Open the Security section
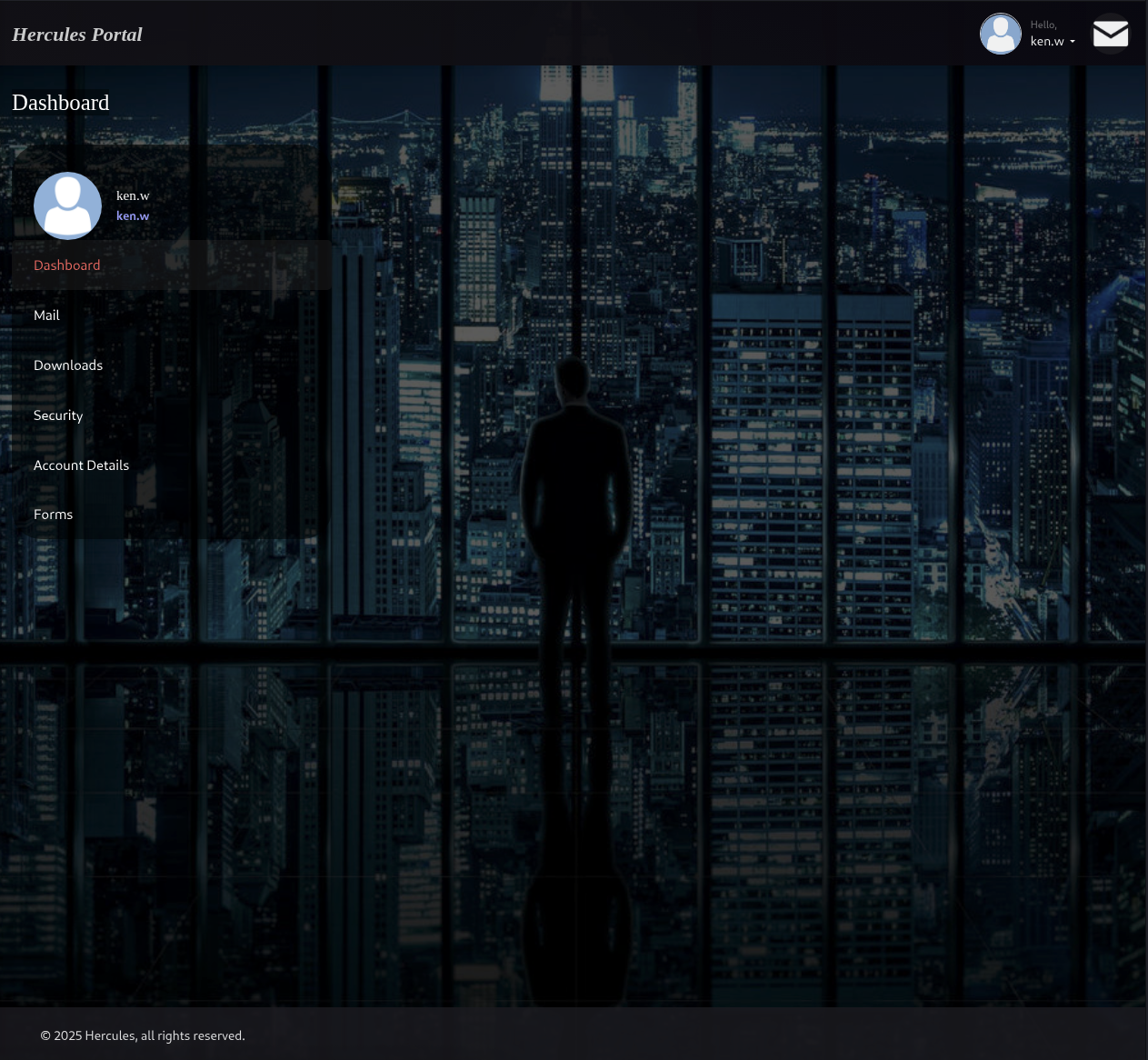This screenshot has width=1148, height=1060. pyautogui.click(x=58, y=415)
